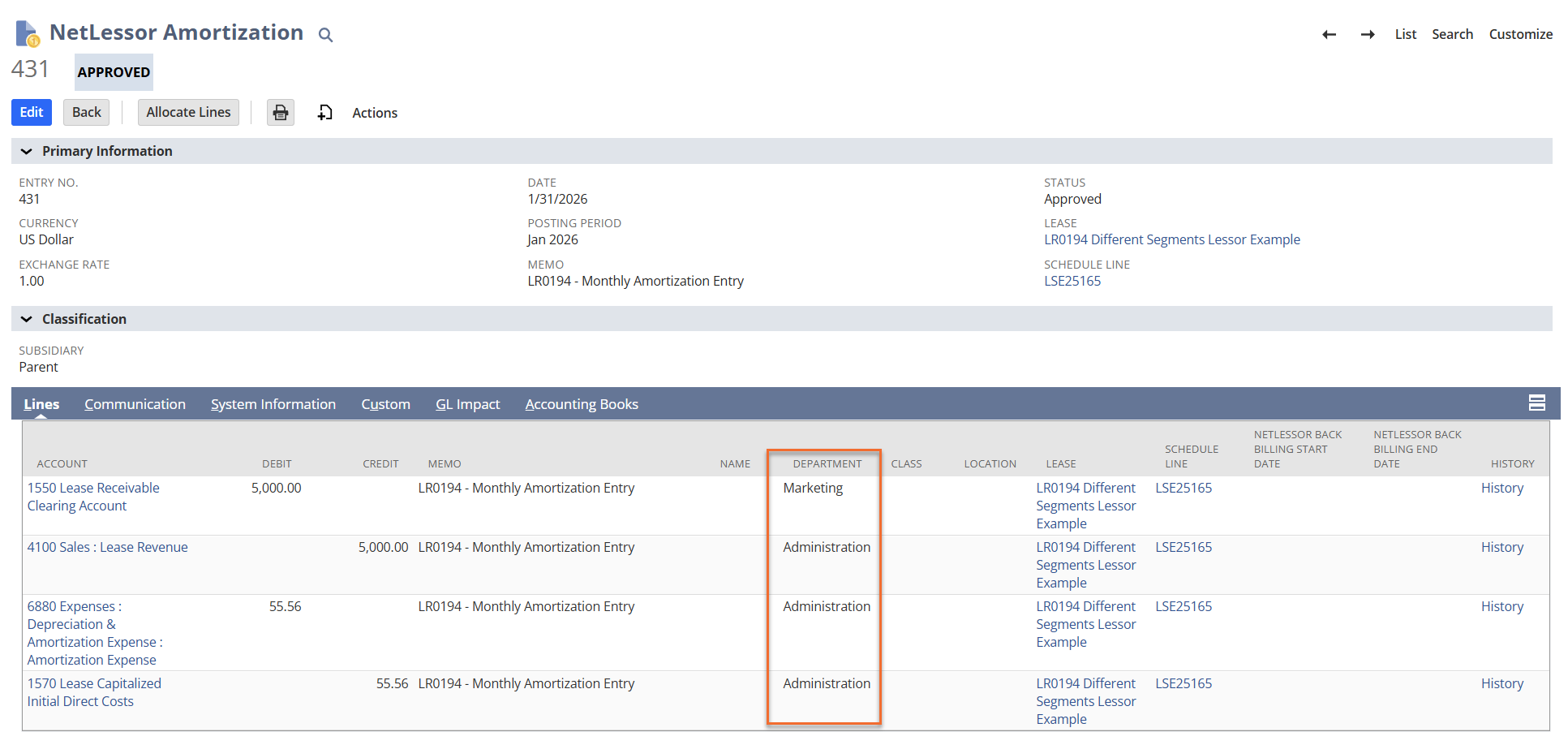This screenshot has height=745, width=1568.
Task: Open History for the Lease Receivable line
Action: (1501, 489)
